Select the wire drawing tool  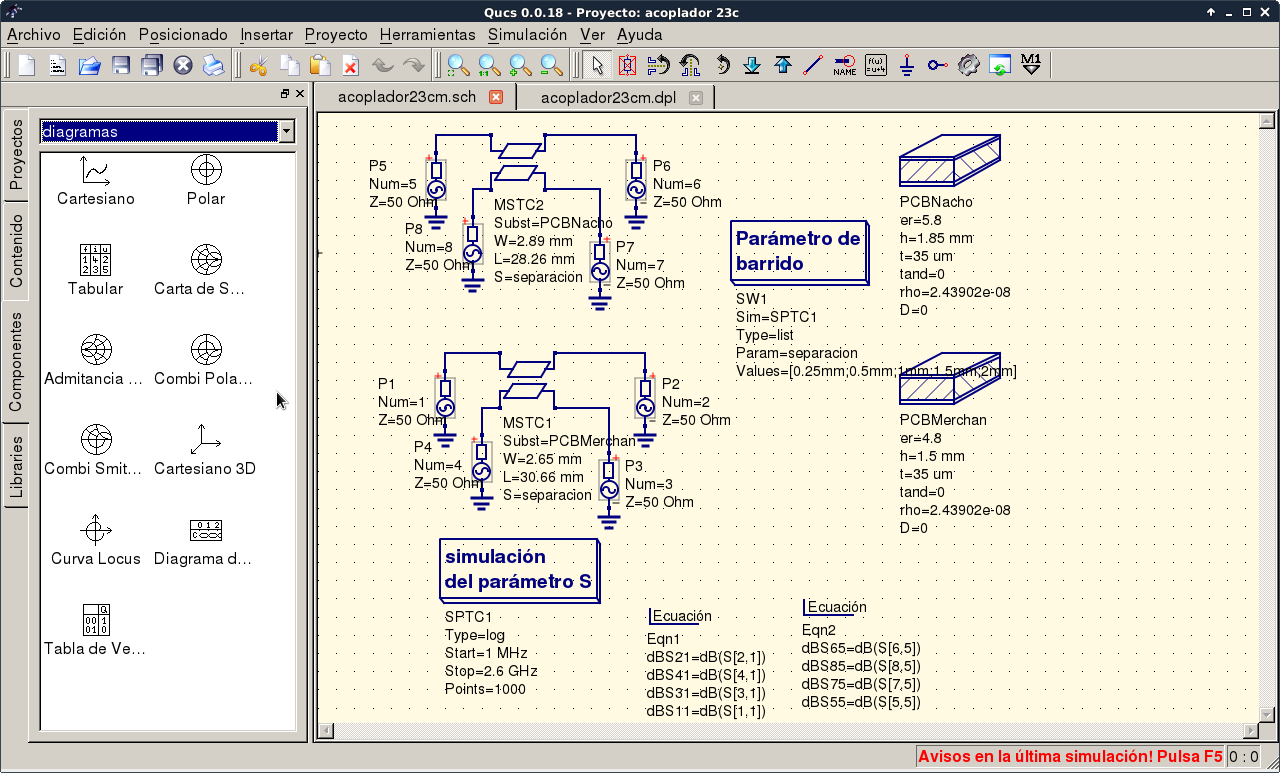[x=813, y=66]
